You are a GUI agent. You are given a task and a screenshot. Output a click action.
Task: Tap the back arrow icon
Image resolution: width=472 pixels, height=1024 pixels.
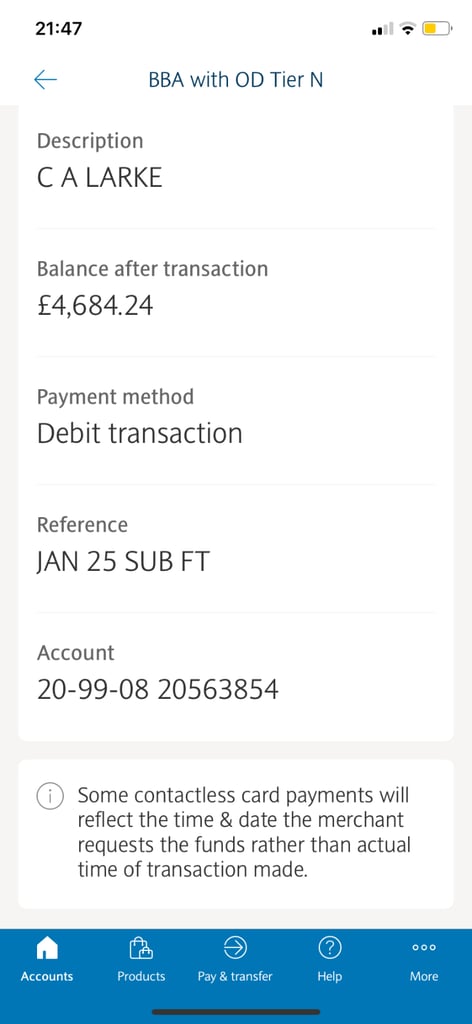45,80
